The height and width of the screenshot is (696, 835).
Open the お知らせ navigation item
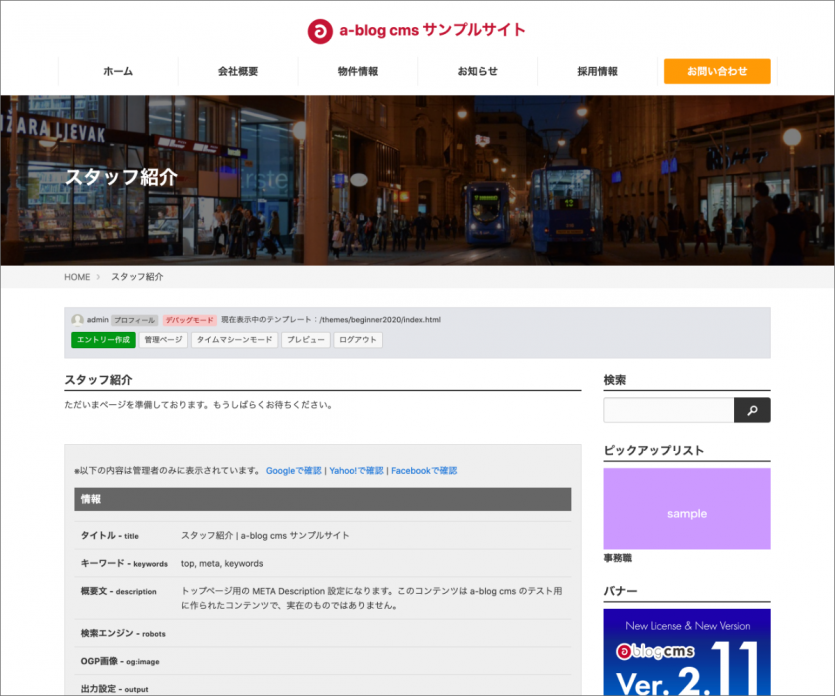pyautogui.click(x=478, y=71)
